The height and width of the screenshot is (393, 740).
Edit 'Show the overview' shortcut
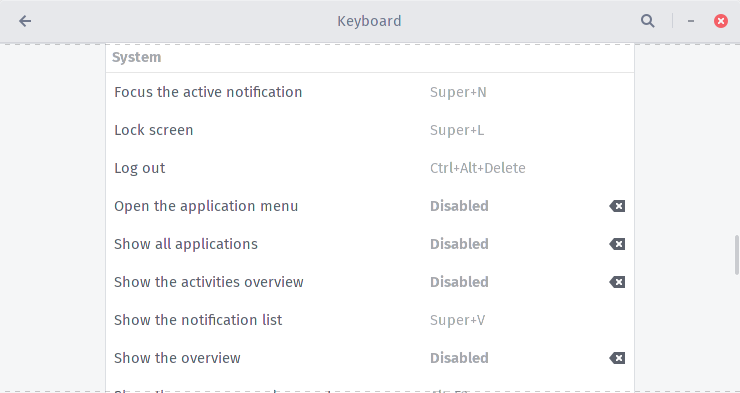370,358
